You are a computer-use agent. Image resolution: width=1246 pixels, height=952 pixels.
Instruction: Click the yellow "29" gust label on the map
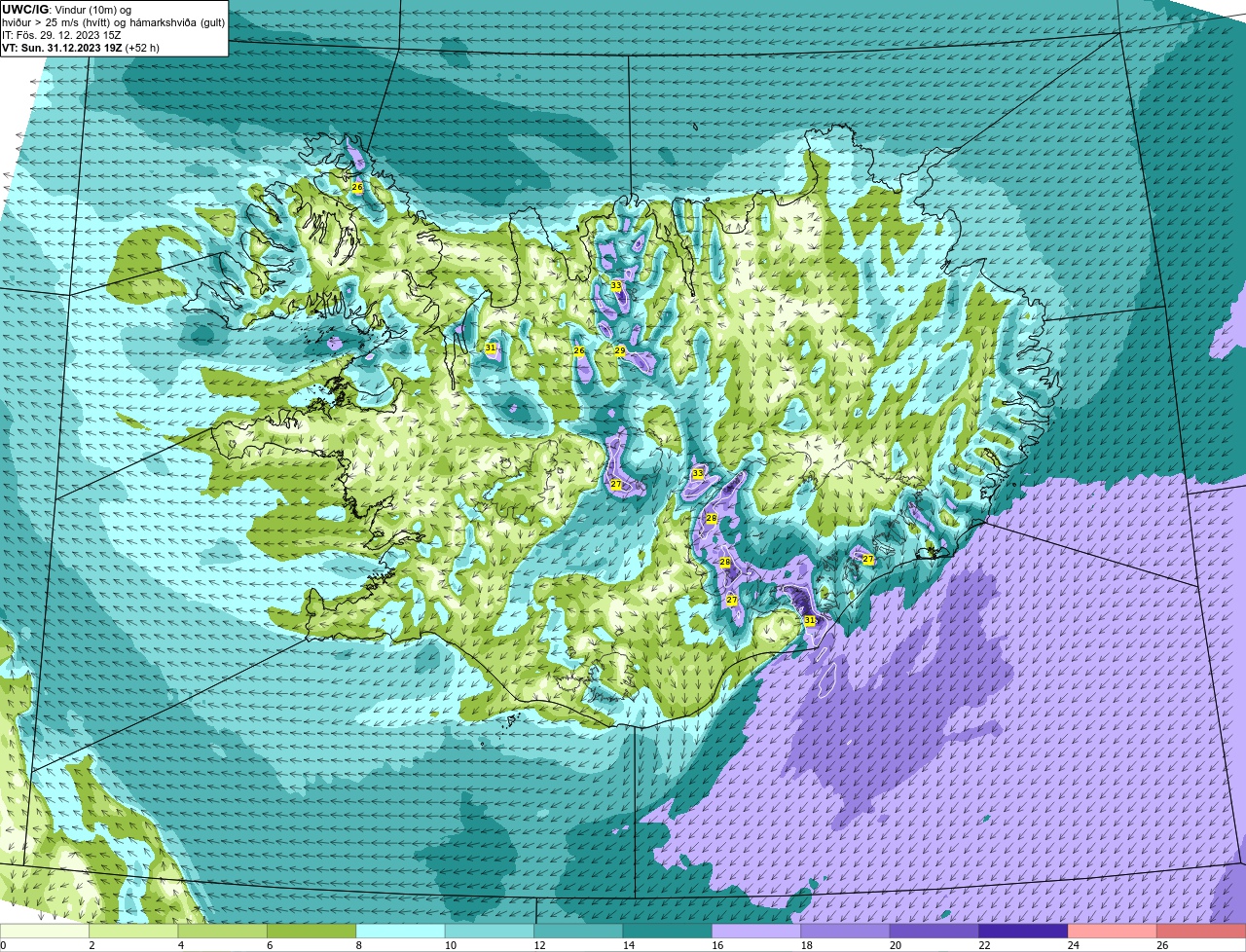pos(619,350)
